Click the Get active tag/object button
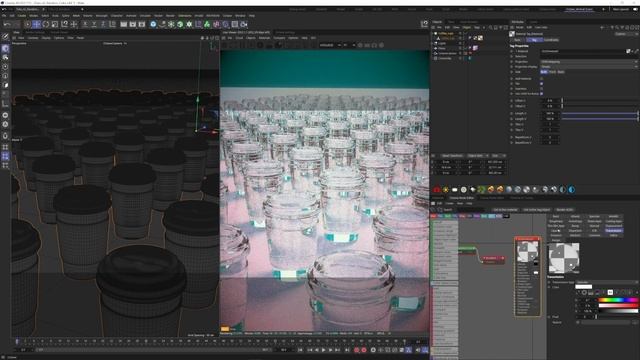Viewport: 640px width, 360px height. tap(536, 210)
